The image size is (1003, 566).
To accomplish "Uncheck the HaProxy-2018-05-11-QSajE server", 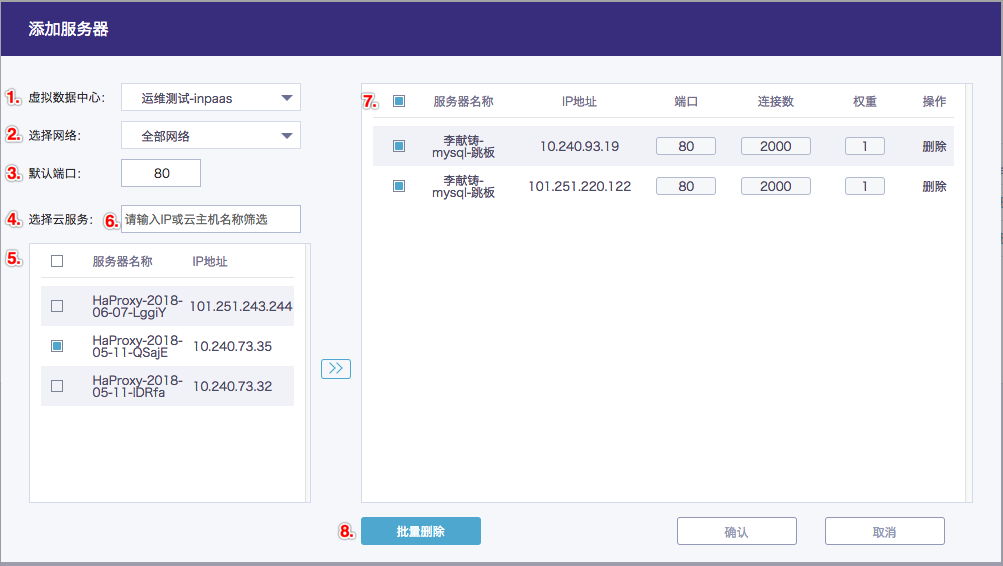I will click(57, 346).
